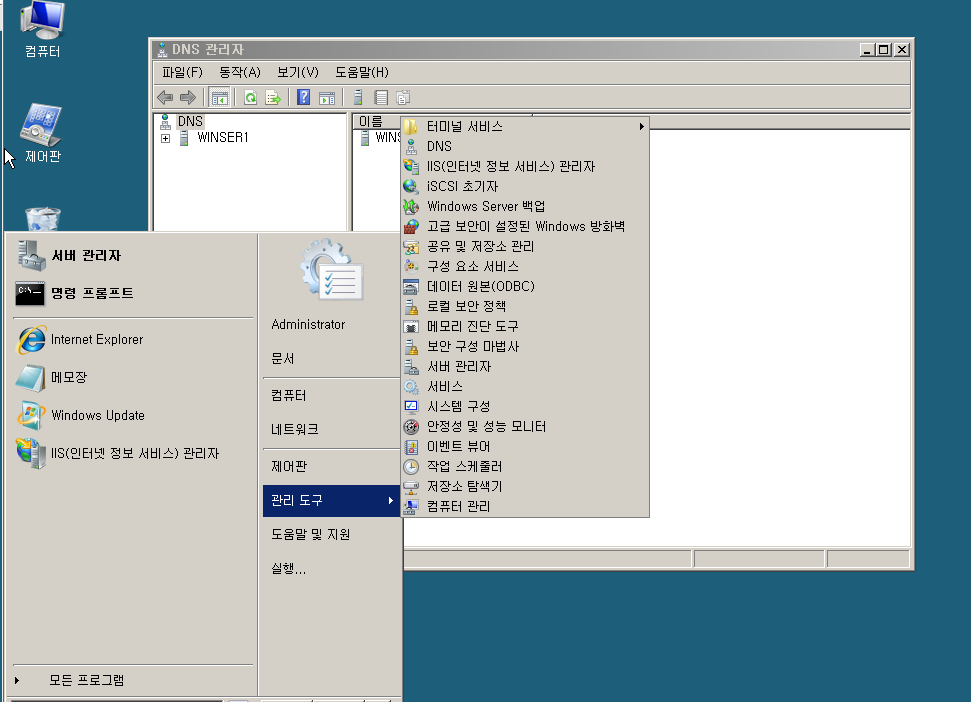Open 구성 요소 서비스
The height and width of the screenshot is (702, 971).
click(525, 266)
